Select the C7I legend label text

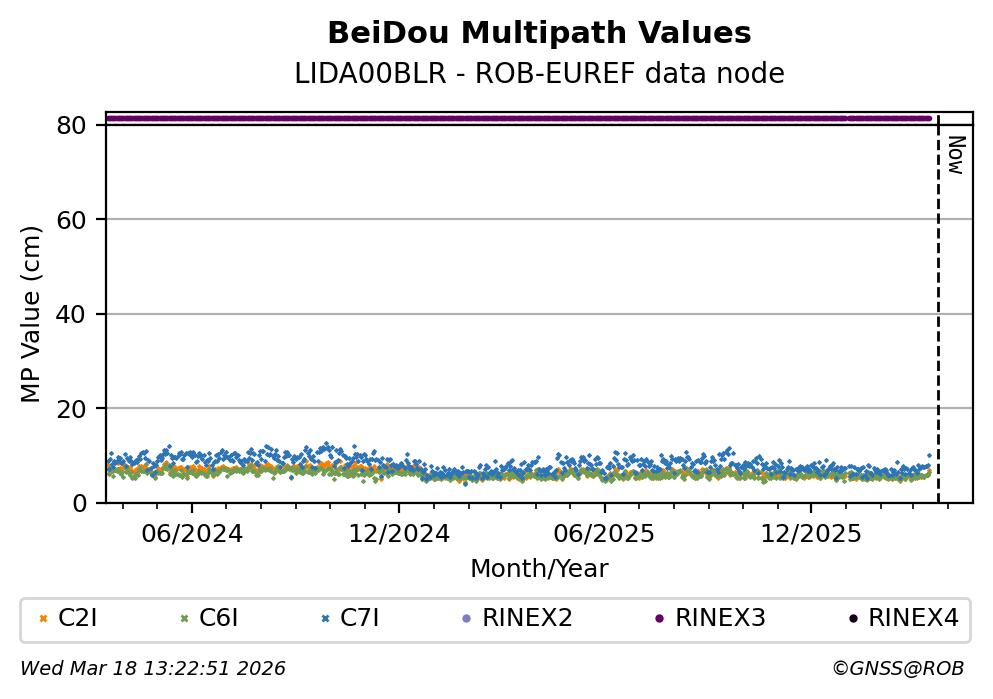(360, 619)
